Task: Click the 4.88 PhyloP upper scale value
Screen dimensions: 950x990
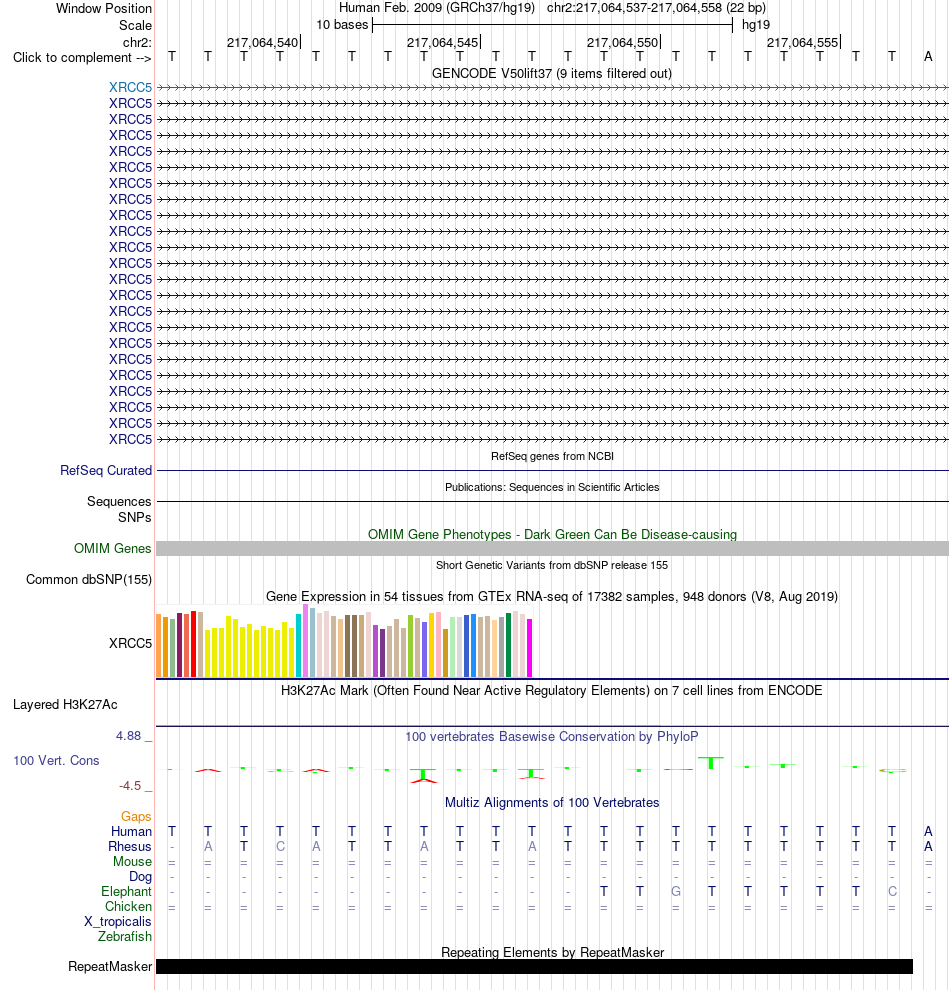Action: click(x=128, y=736)
